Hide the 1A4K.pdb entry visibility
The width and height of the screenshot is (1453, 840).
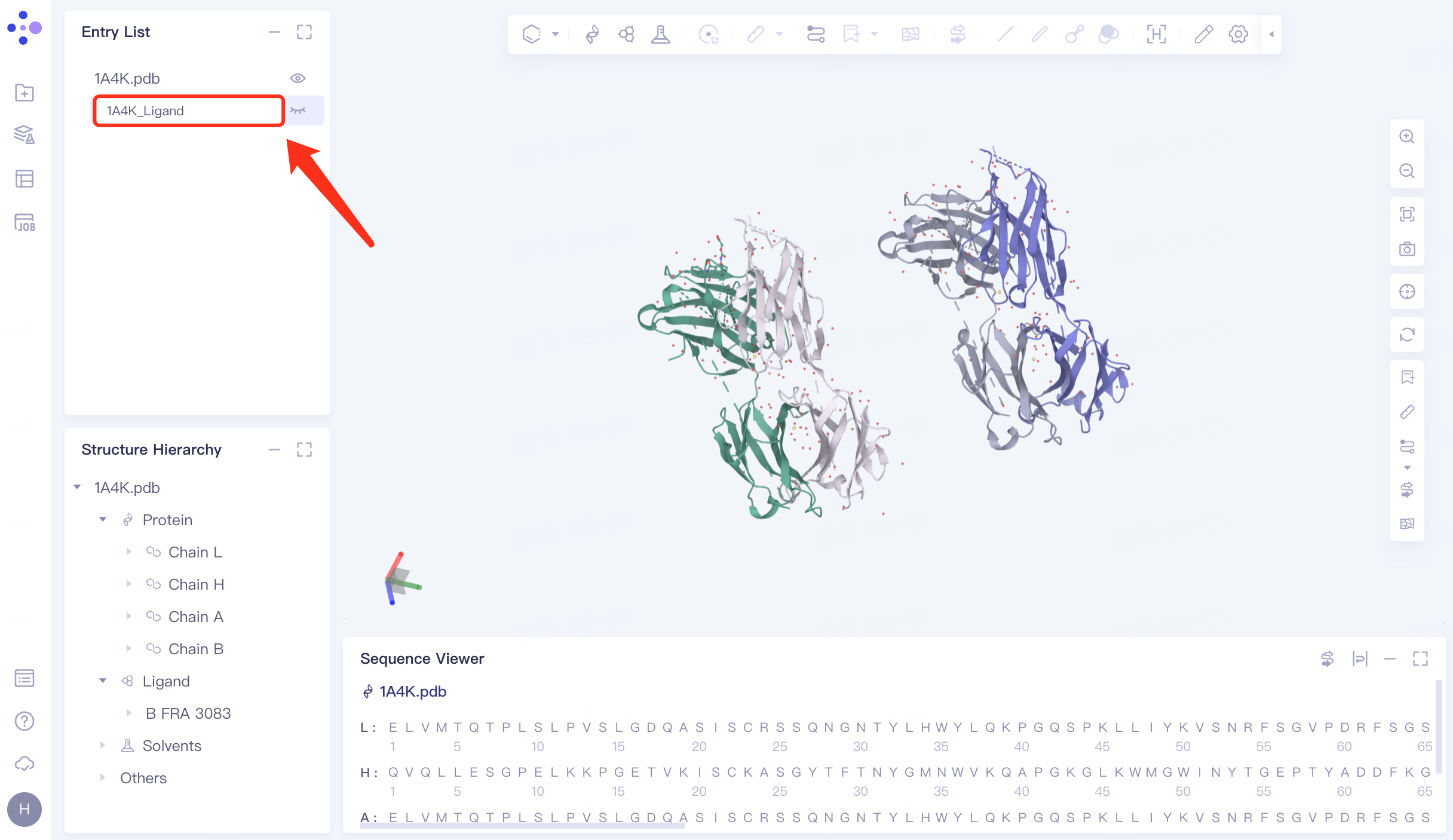[x=298, y=78]
